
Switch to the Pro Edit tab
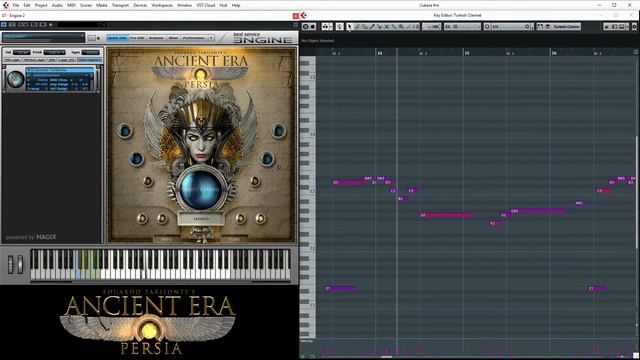(x=137, y=38)
